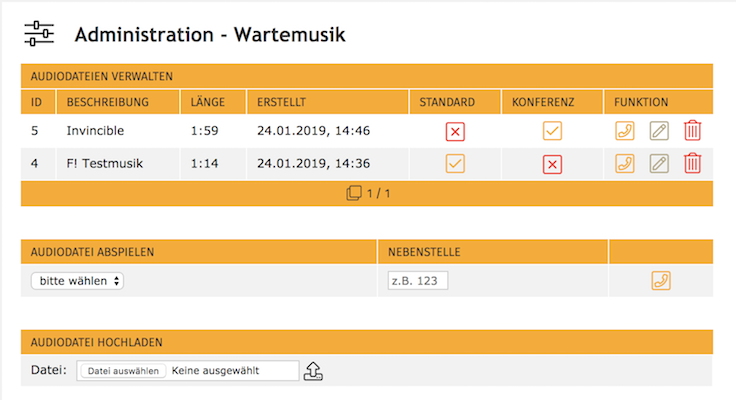Screen dimensions: 736x400
Task: Click the Nebenstelle input field
Action: point(418,281)
